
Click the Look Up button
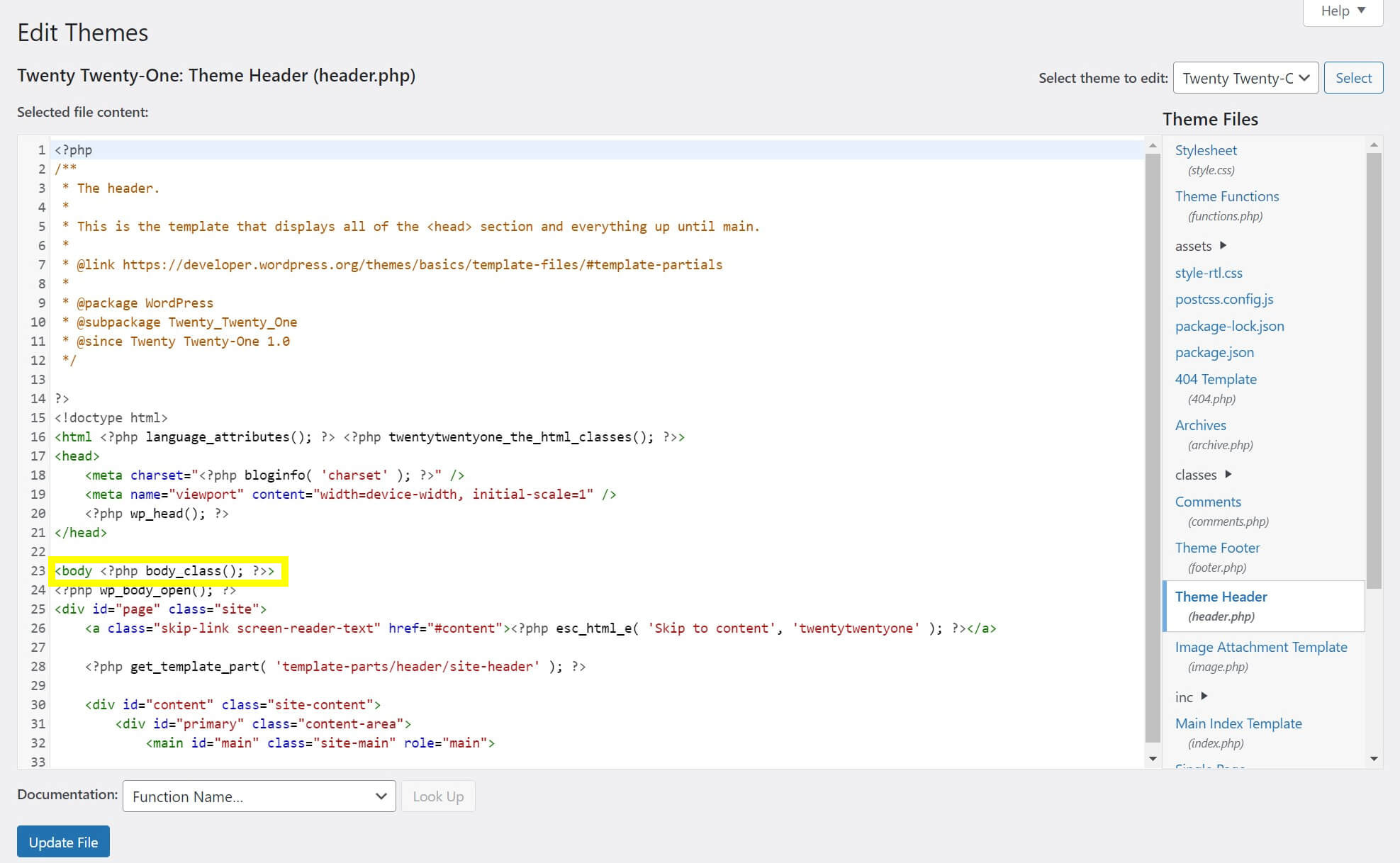(438, 796)
